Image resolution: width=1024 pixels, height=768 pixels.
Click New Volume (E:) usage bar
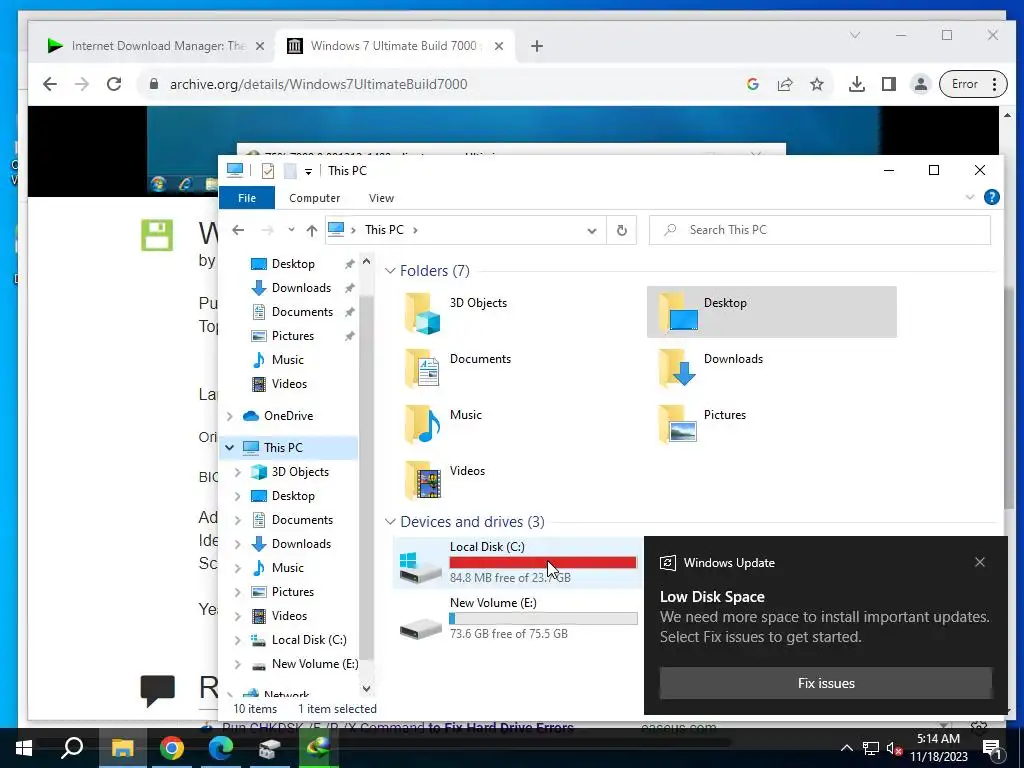pos(543,618)
